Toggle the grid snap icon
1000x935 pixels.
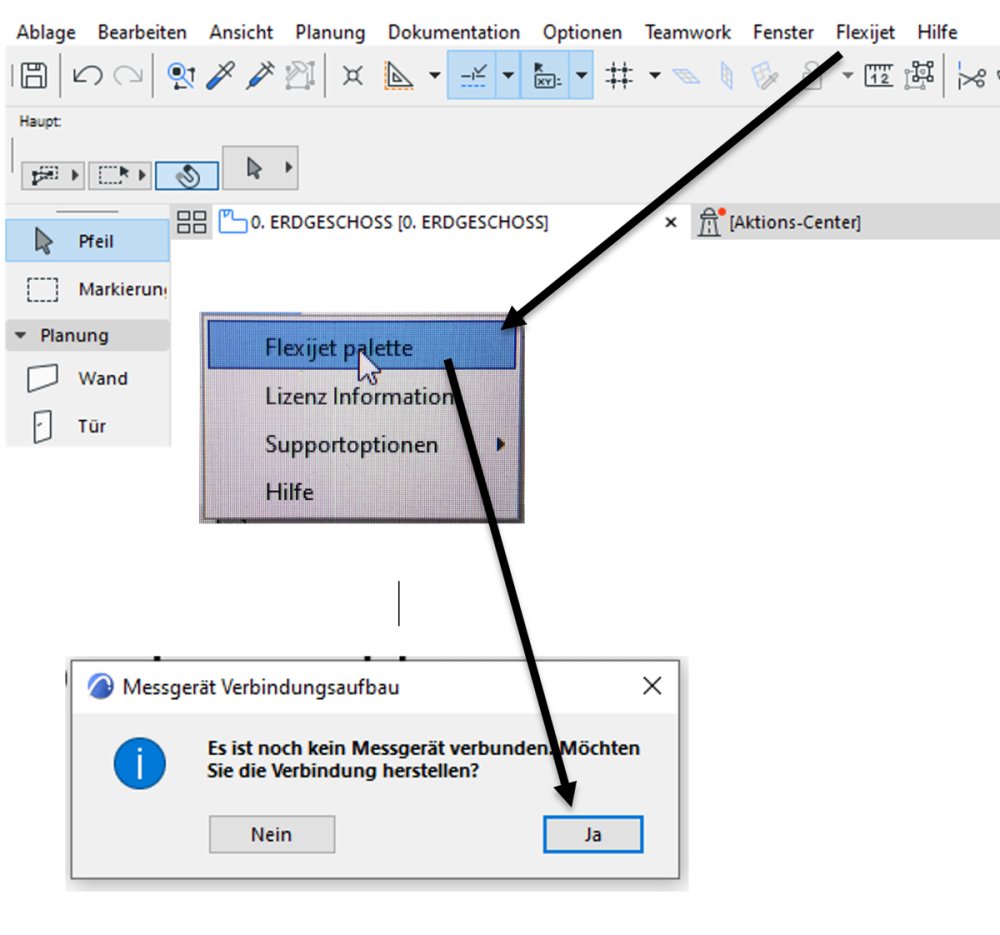point(619,75)
